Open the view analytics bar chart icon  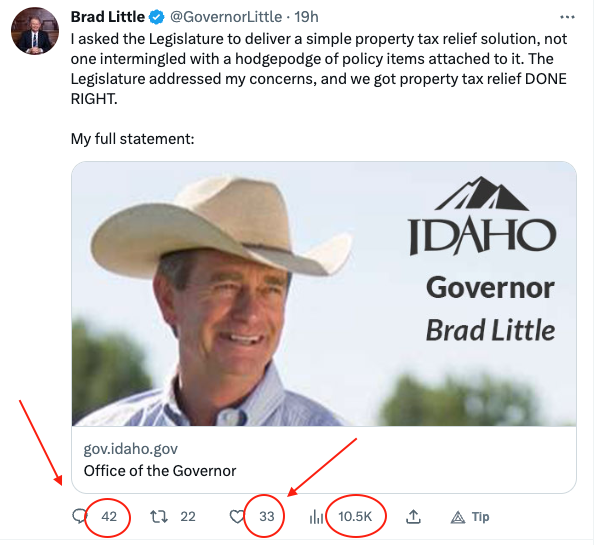[x=316, y=517]
